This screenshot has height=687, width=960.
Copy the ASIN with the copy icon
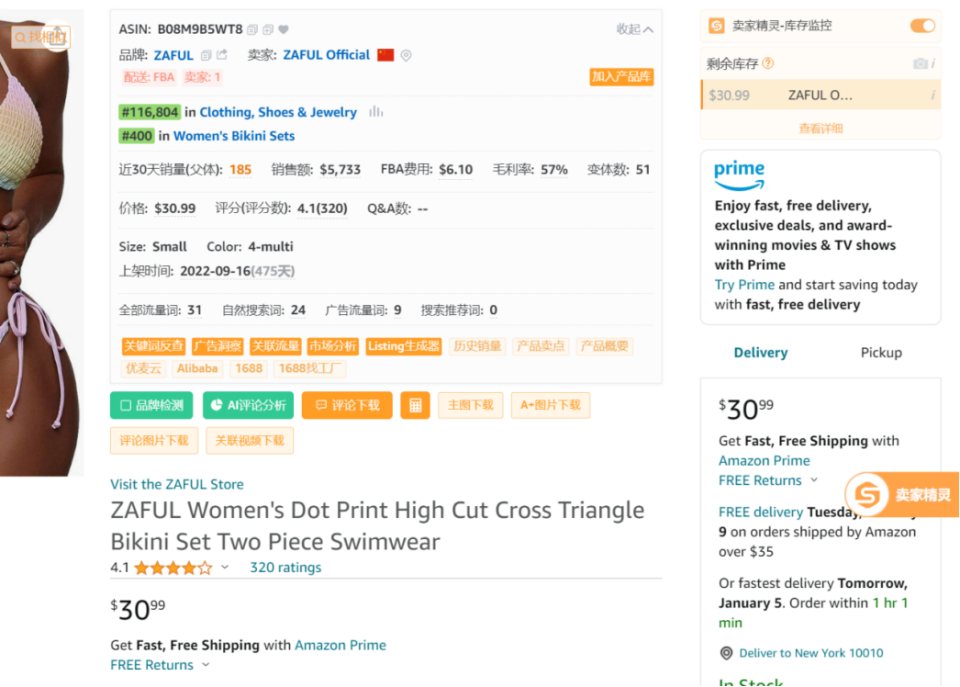tap(253, 29)
